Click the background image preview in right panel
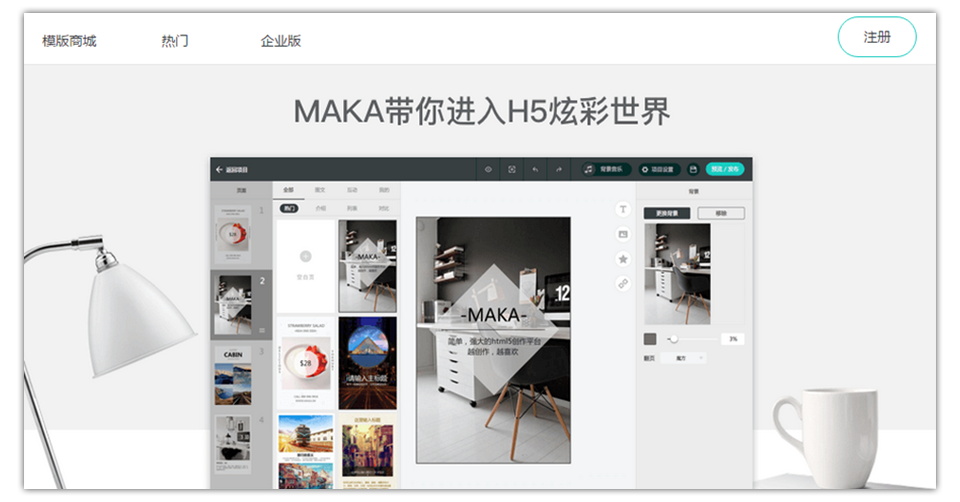The image size is (960, 502). click(x=678, y=274)
